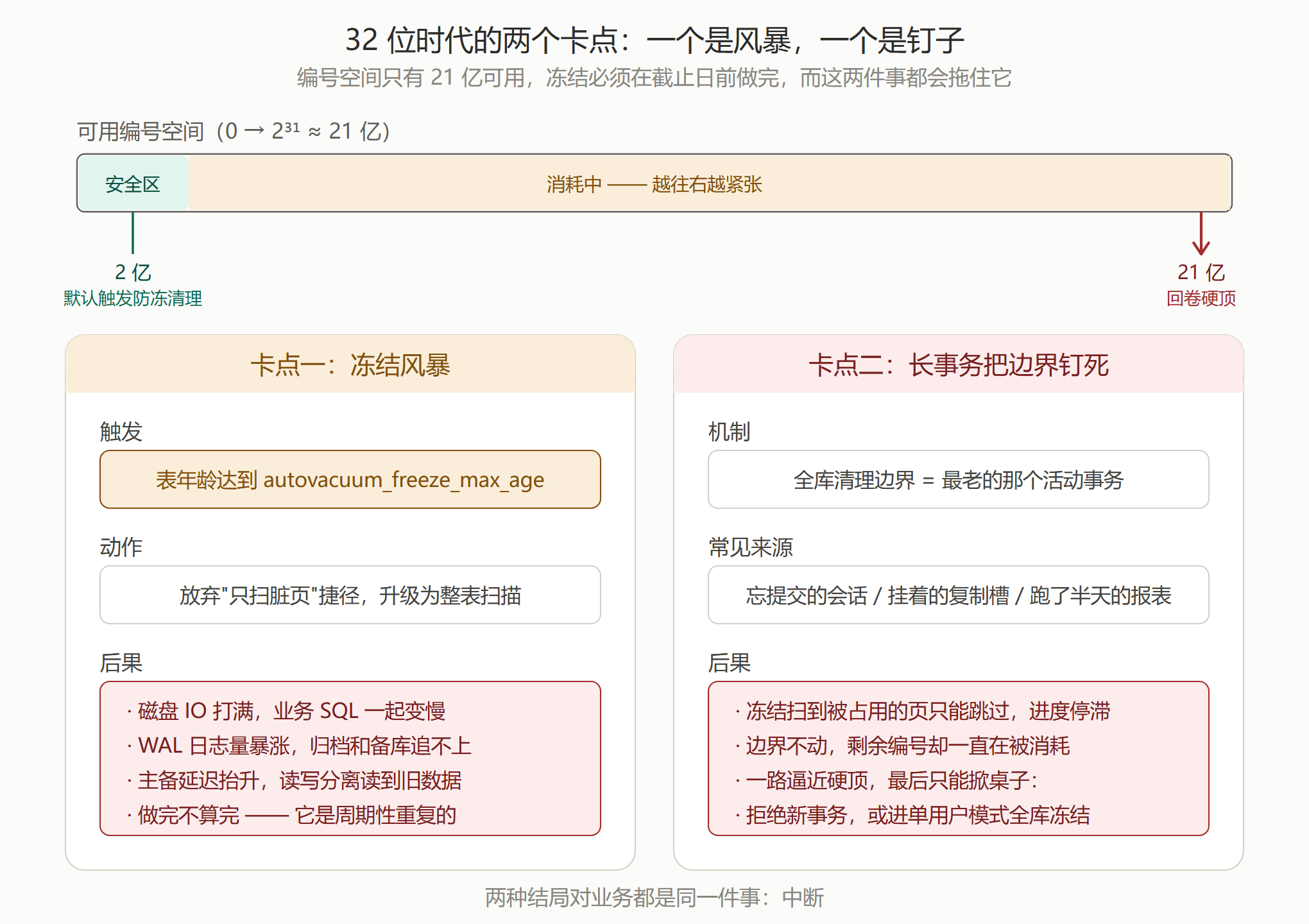
Task: Click the box '放弃"只扫脏页"捷径，升级为整表扫描'
Action: tap(350, 595)
